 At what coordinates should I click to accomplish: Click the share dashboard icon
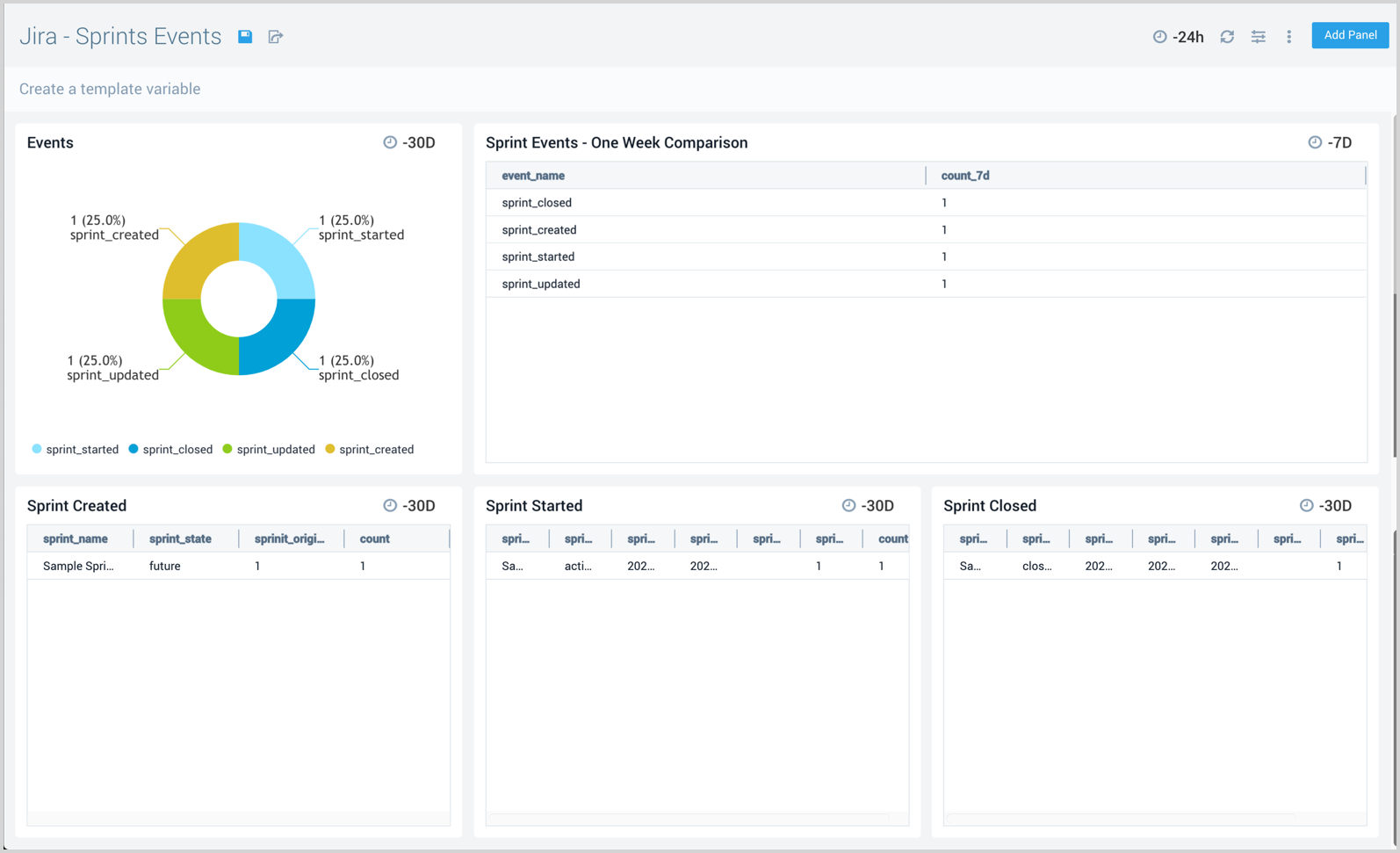coord(276,37)
